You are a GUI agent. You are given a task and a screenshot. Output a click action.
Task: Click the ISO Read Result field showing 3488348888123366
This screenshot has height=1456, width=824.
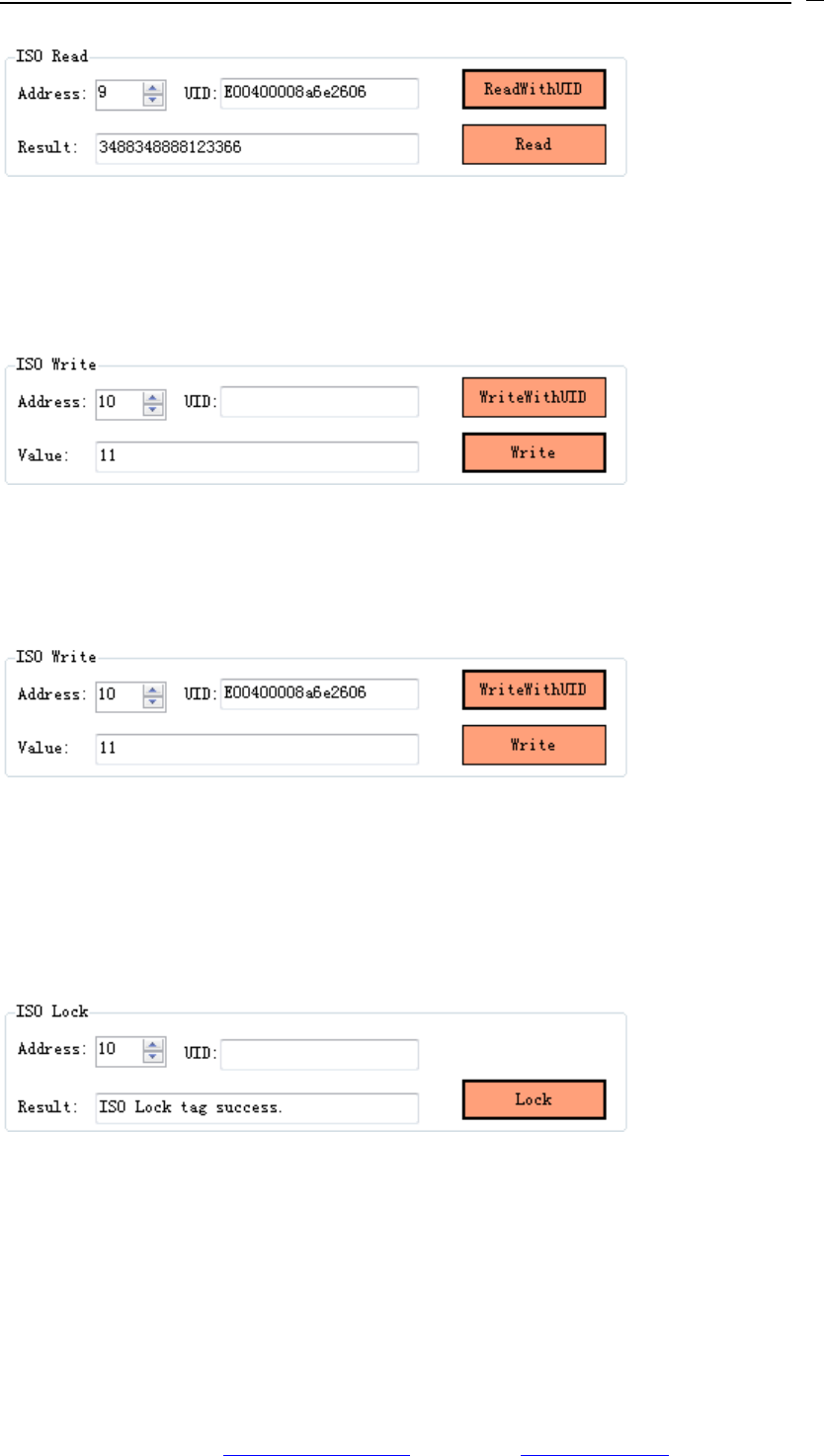click(x=257, y=148)
